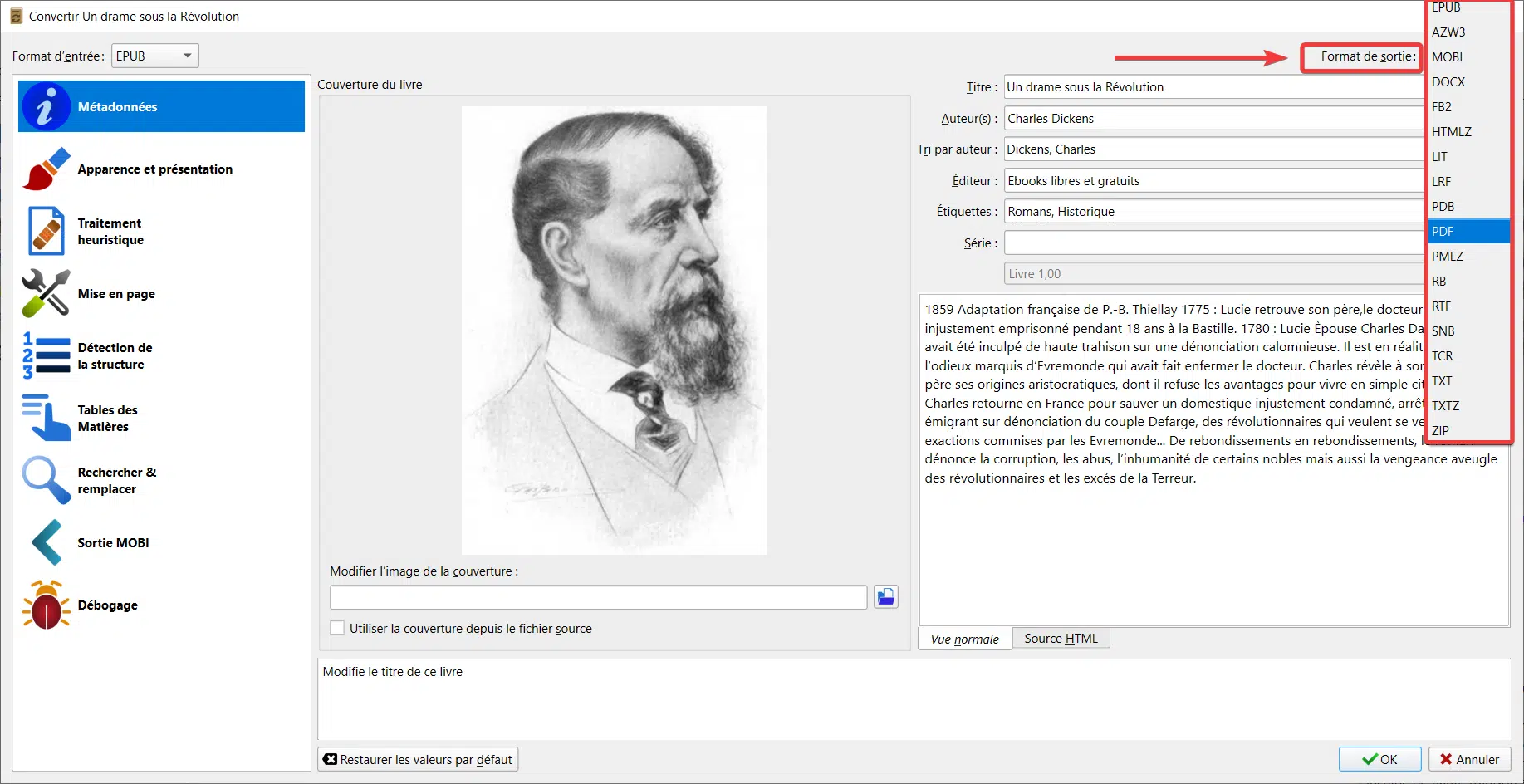The width and height of the screenshot is (1524, 784).
Task: Choose HTMLZ output format
Action: pyautogui.click(x=1468, y=132)
